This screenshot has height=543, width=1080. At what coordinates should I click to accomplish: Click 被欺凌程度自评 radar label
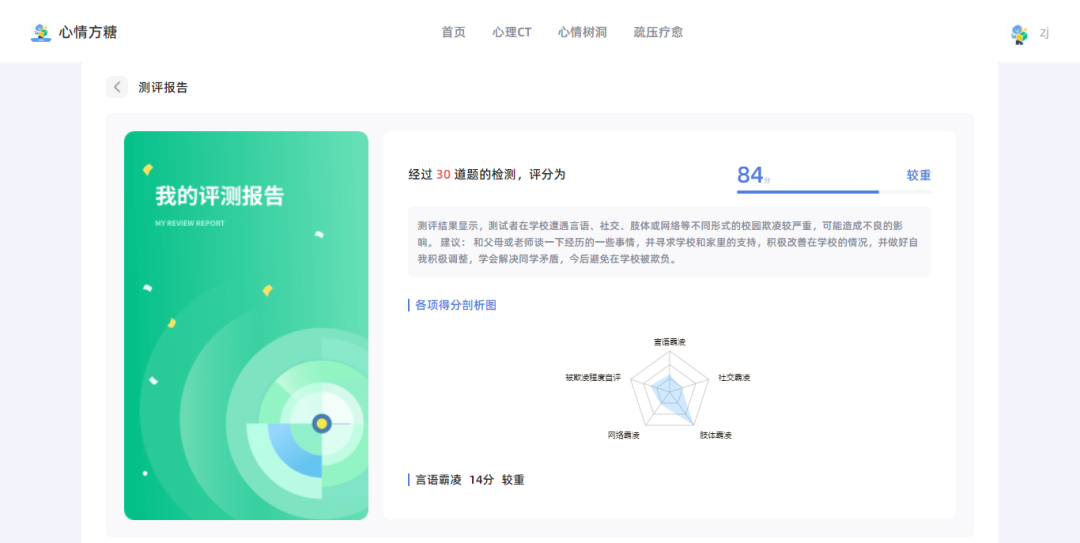coord(593,378)
